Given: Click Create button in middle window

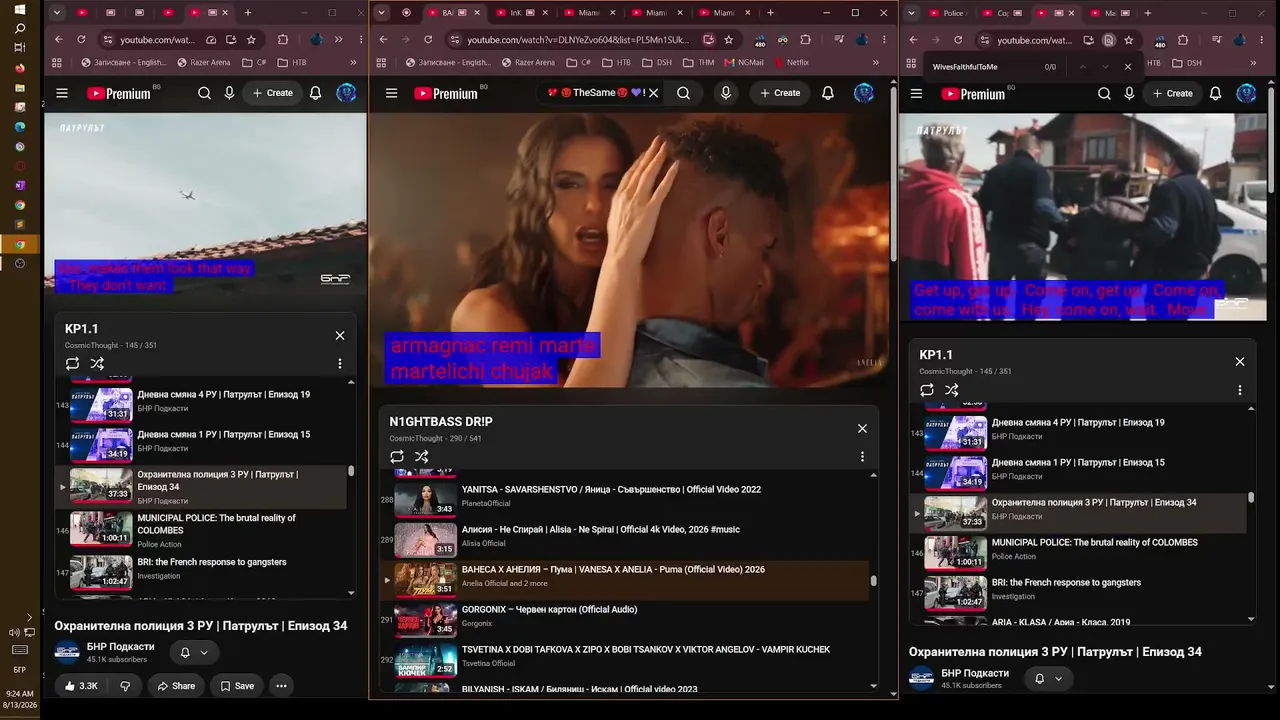Looking at the screenshot, I should pyautogui.click(x=779, y=93).
